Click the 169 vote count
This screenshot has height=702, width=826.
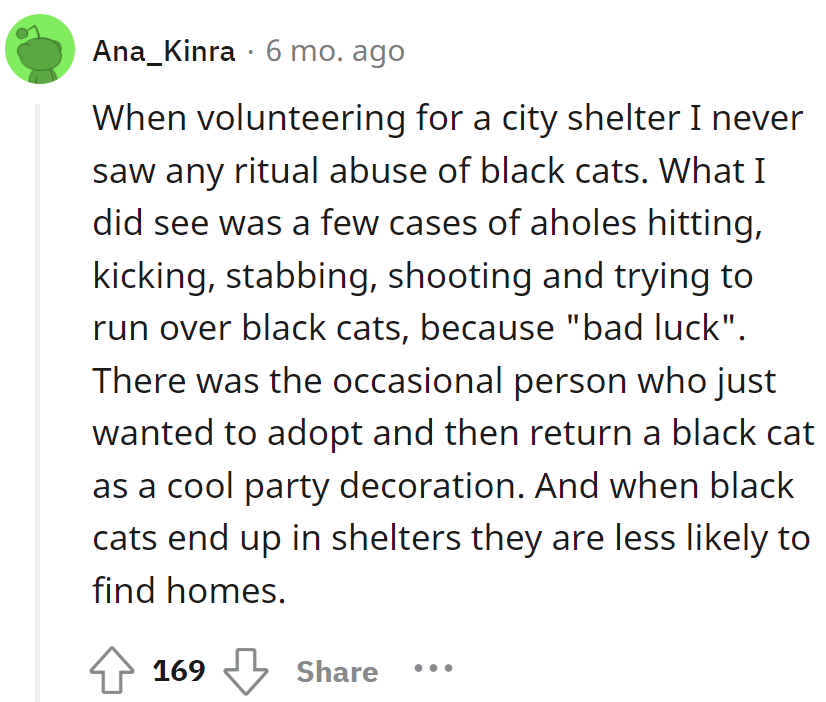pyautogui.click(x=179, y=670)
